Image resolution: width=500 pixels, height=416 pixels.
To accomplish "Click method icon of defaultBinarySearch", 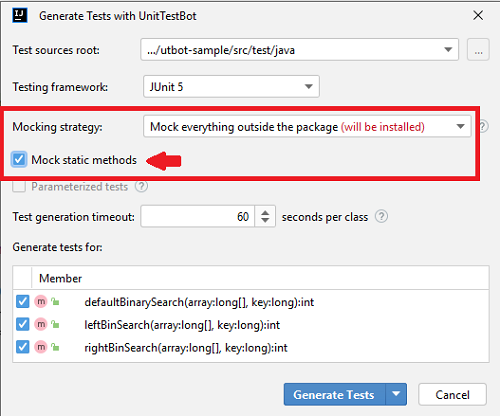I will point(41,302).
